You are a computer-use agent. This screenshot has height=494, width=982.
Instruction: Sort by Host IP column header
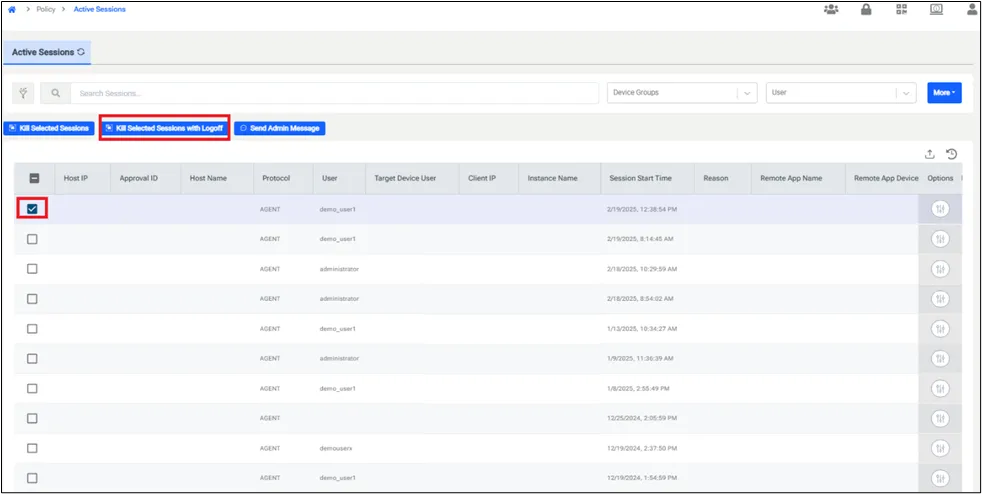pos(76,178)
